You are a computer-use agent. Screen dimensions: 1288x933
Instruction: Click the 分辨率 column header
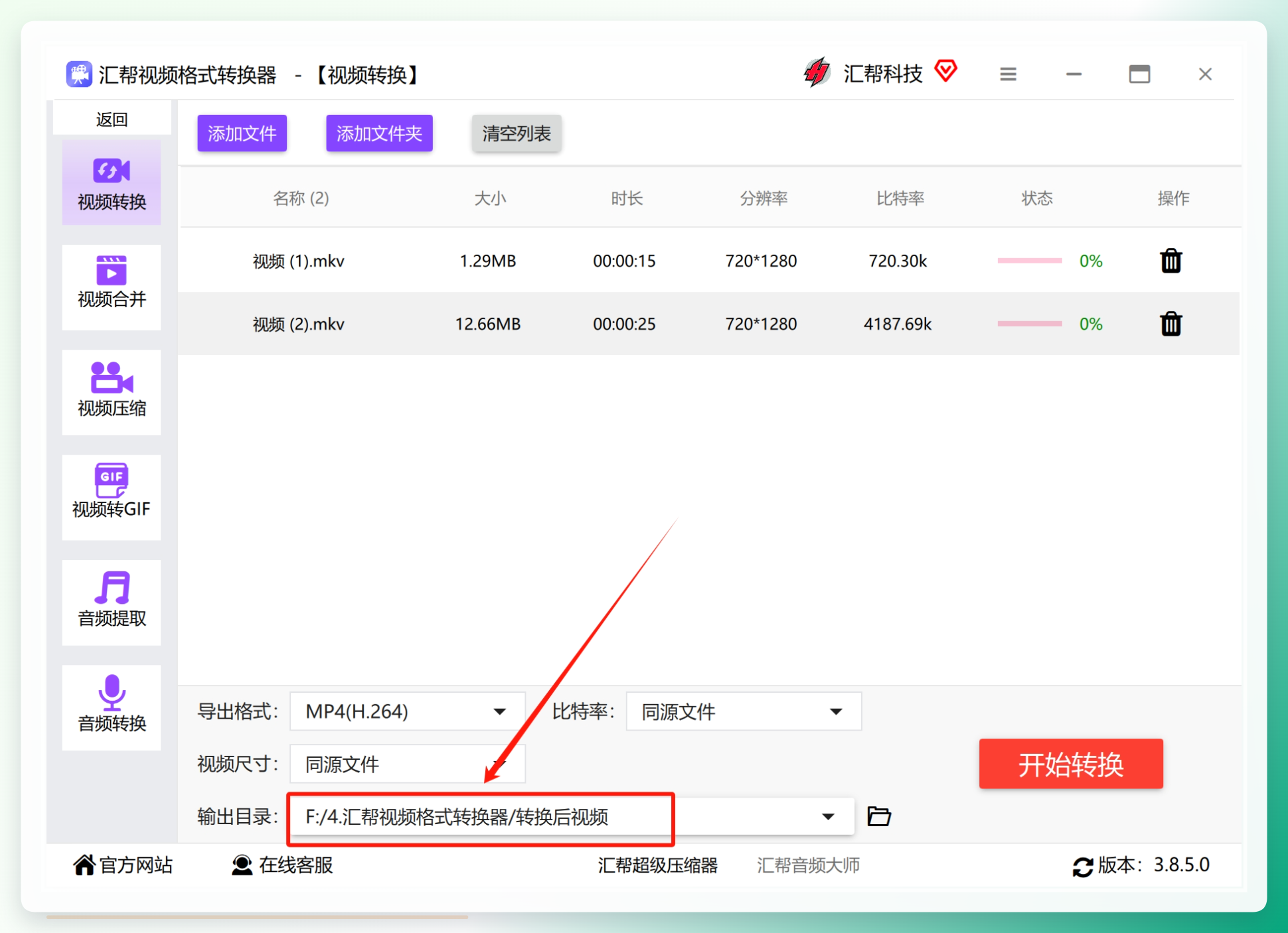pyautogui.click(x=764, y=198)
